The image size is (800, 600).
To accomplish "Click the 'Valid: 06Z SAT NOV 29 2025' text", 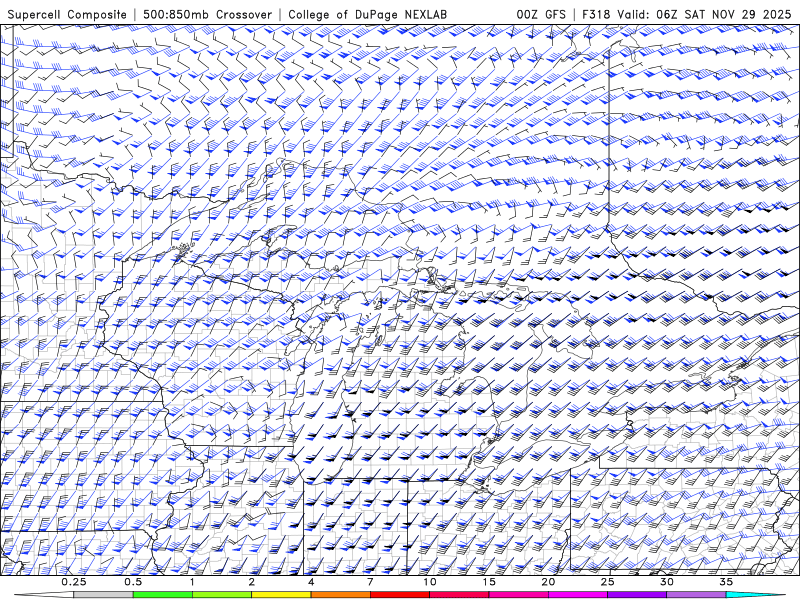I will tap(704, 14).
